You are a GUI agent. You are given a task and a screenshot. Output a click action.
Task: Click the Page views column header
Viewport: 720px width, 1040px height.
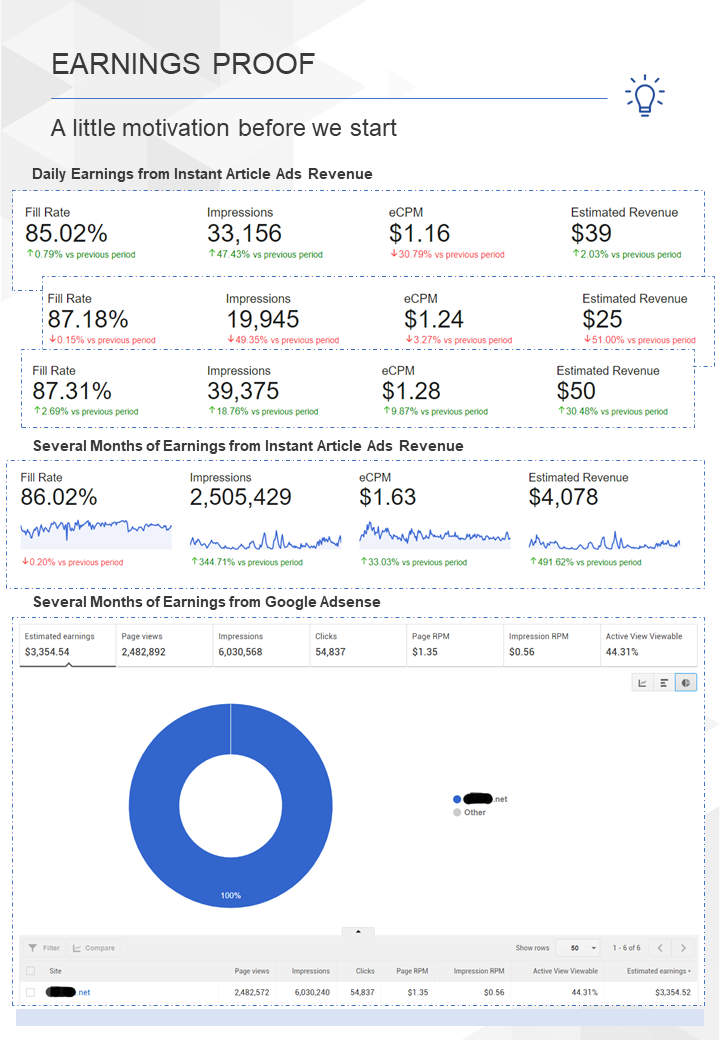pyautogui.click(x=252, y=971)
